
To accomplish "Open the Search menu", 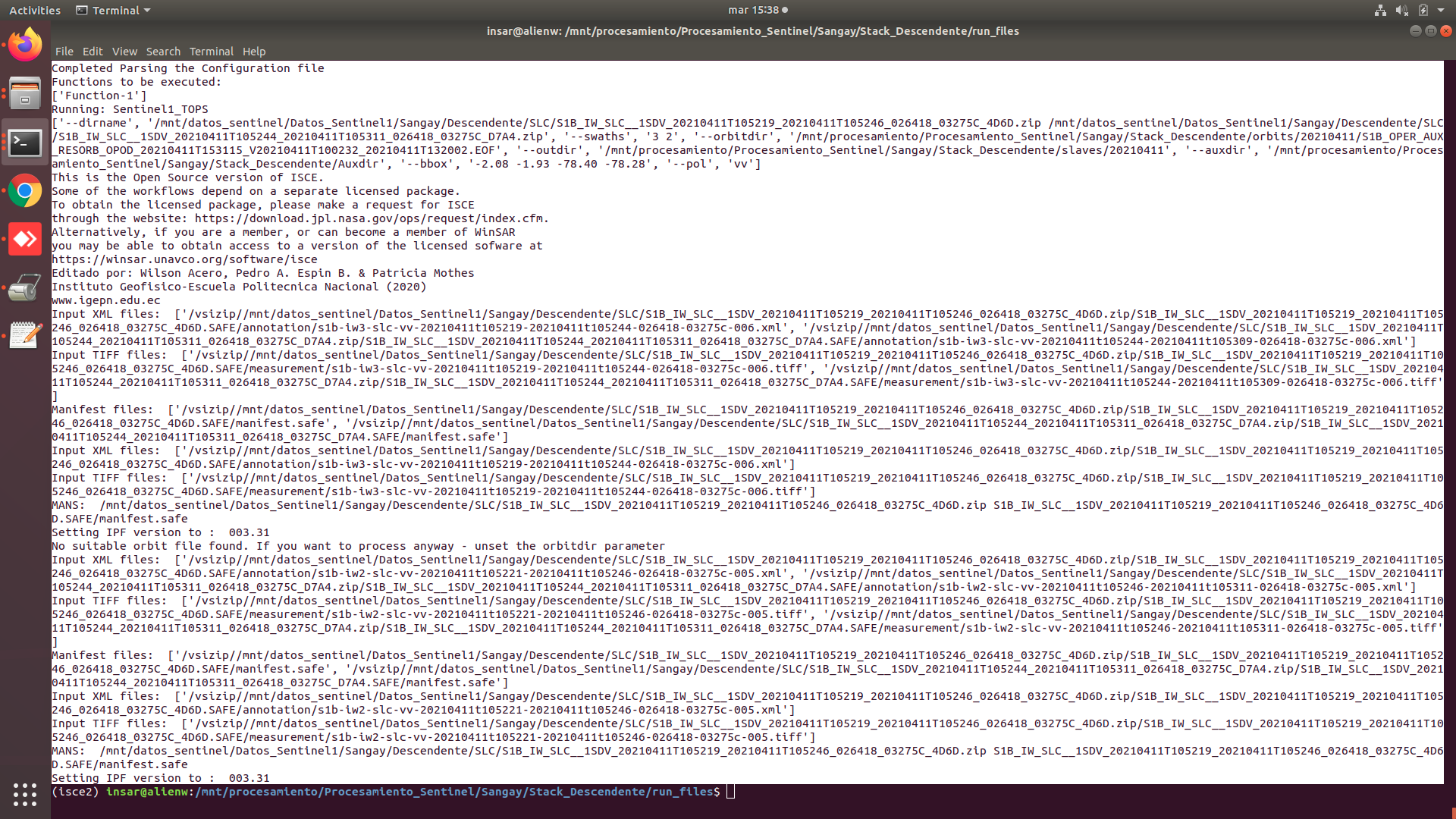I will [x=164, y=52].
